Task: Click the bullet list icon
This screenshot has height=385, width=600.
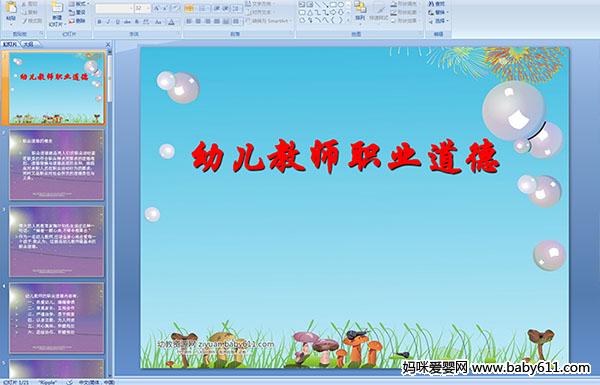Action: (189, 8)
